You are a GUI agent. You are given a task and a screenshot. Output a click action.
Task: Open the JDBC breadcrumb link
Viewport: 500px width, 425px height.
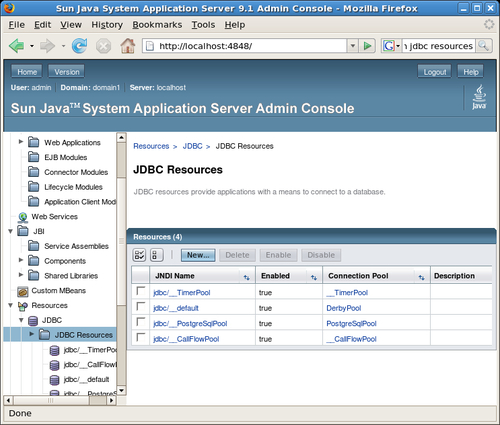[x=192, y=146]
